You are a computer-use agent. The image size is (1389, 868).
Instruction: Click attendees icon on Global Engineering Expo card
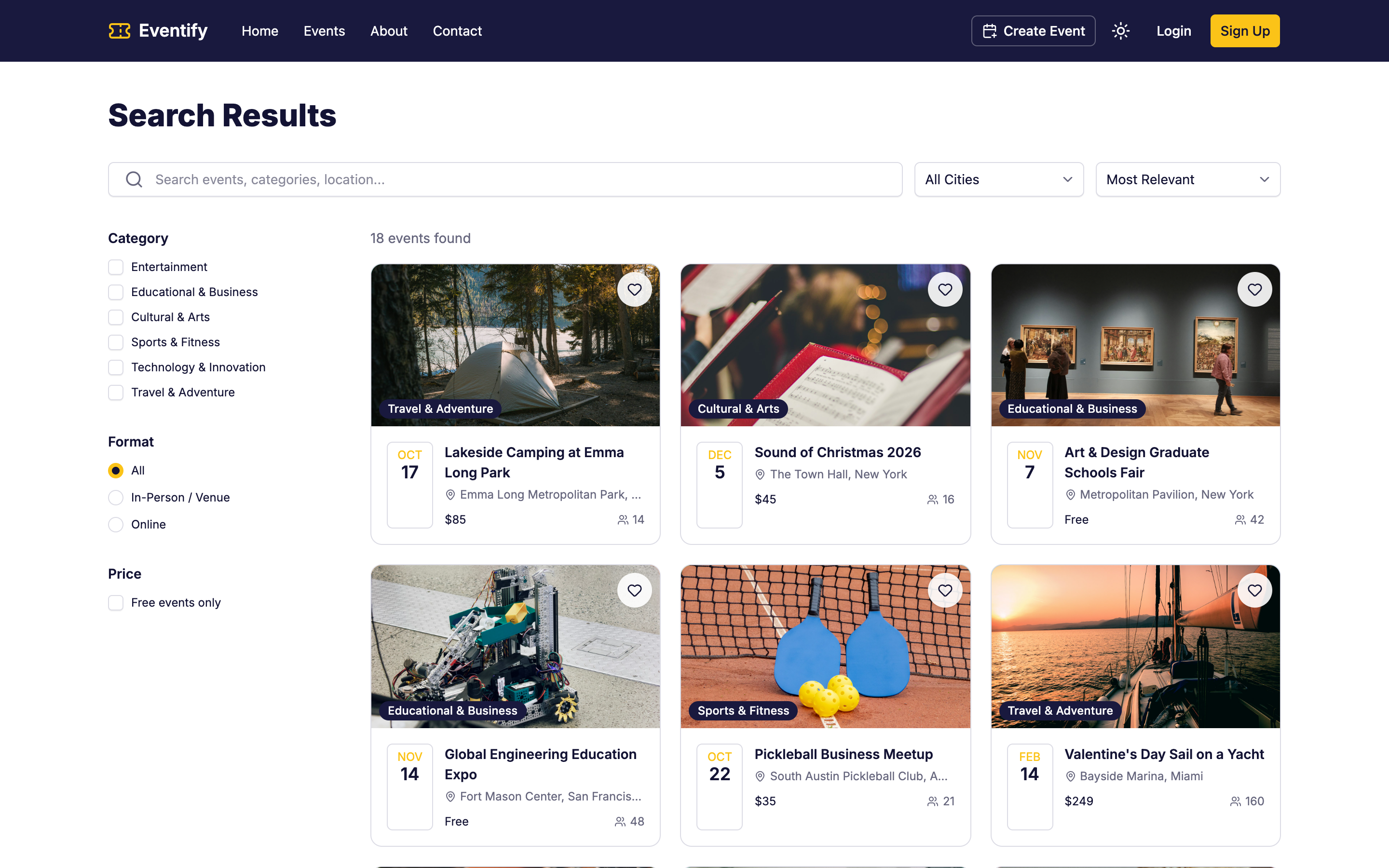point(620,822)
